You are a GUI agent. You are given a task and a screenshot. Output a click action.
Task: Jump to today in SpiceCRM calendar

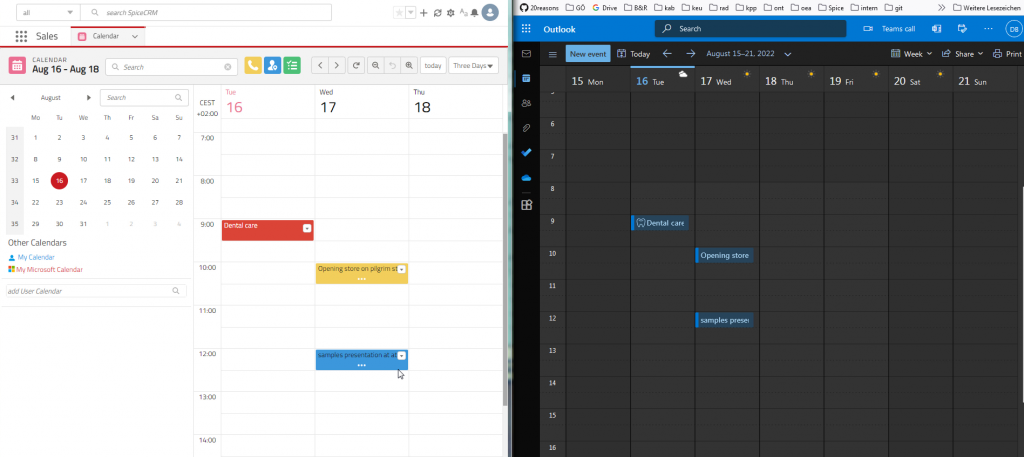(x=433, y=65)
